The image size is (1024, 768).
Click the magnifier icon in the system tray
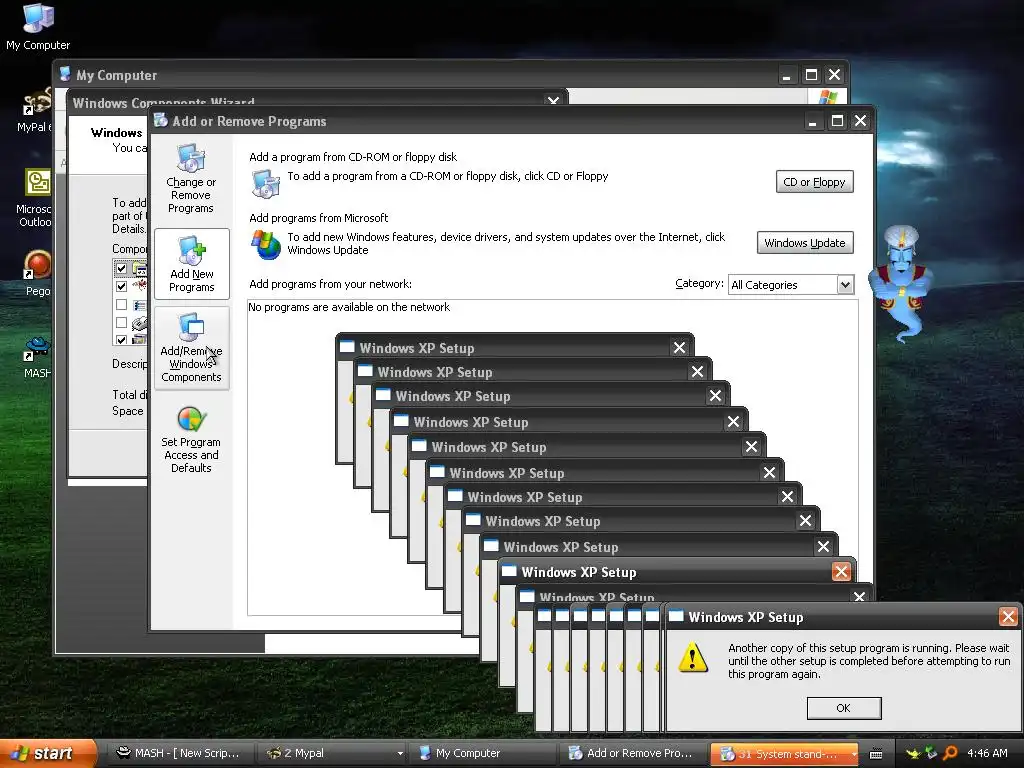pos(950,753)
